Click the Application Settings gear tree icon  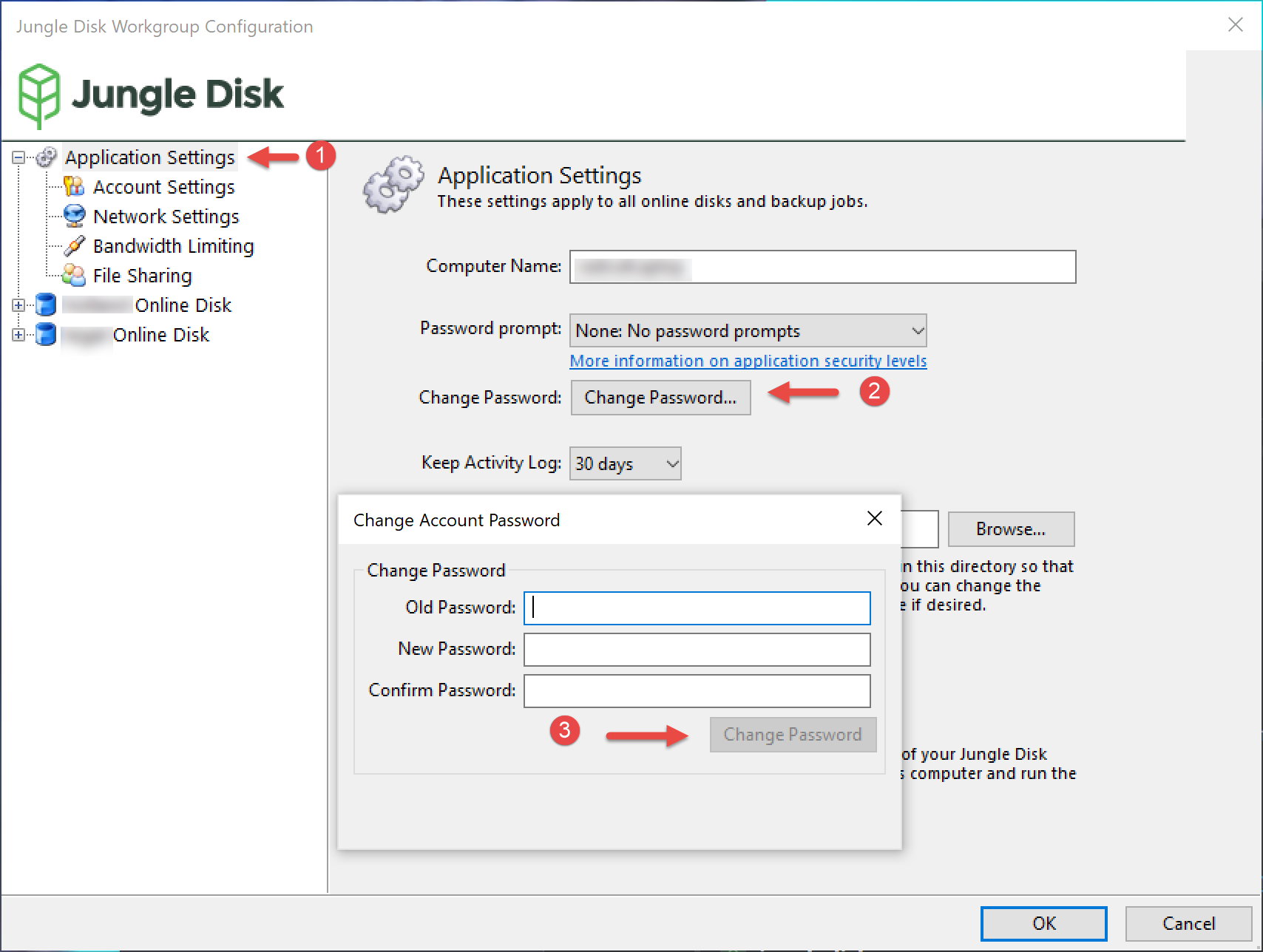47,157
